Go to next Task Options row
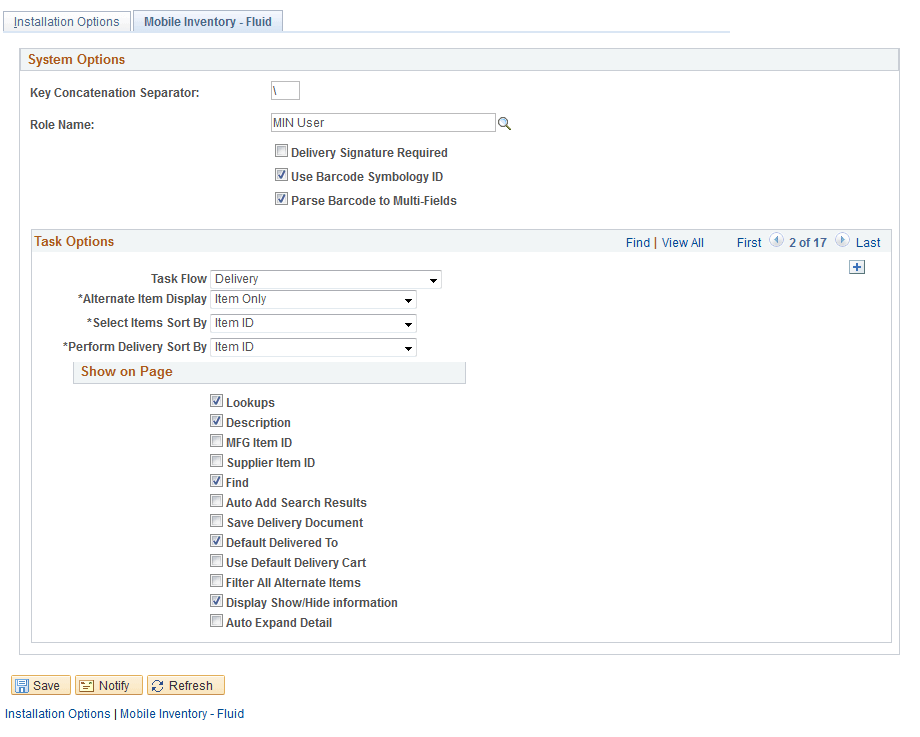The height and width of the screenshot is (737, 920). tap(841, 241)
